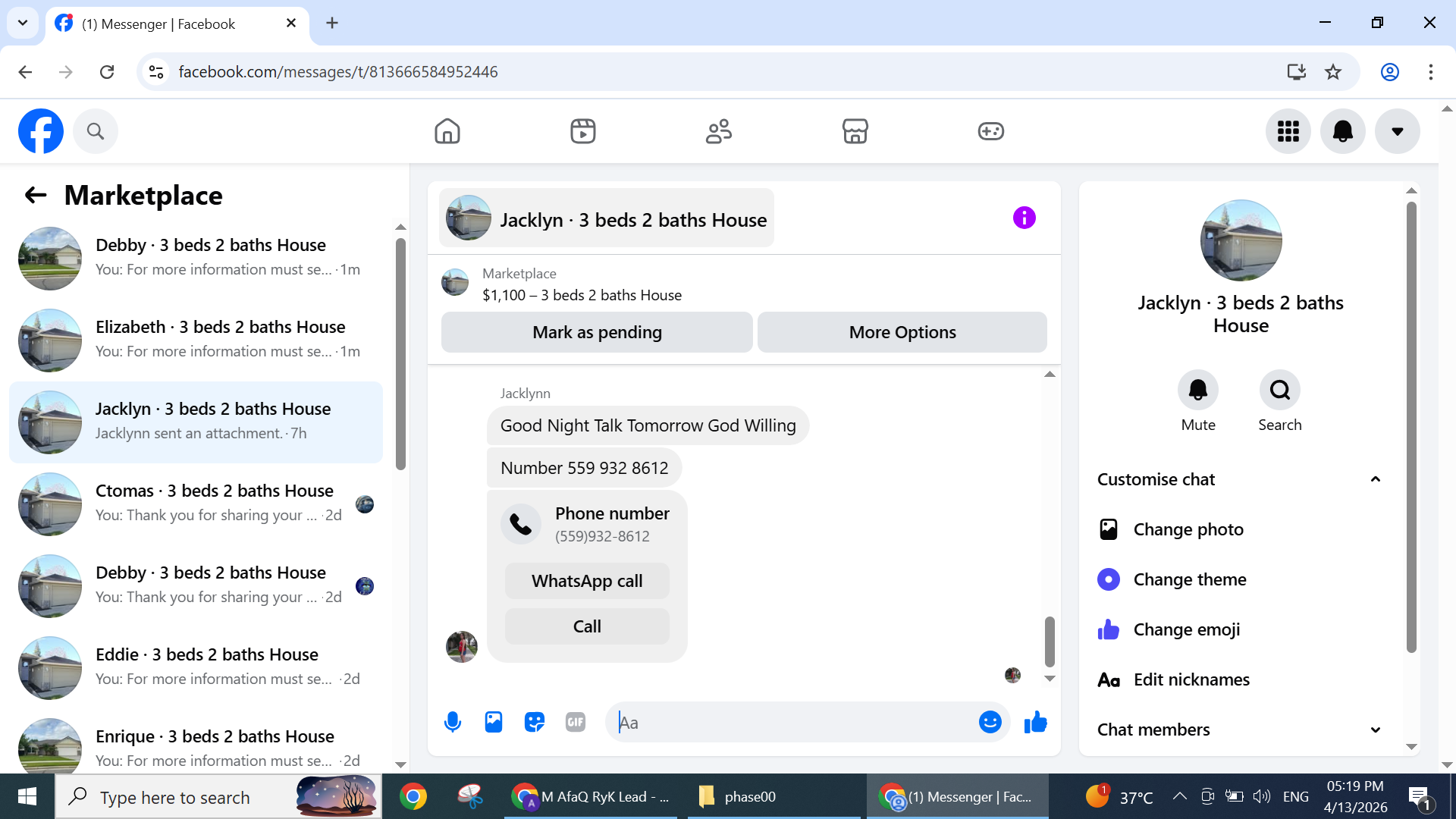This screenshot has height=819, width=1456.
Task: Click the conversation list scrollbar
Action: point(400,354)
